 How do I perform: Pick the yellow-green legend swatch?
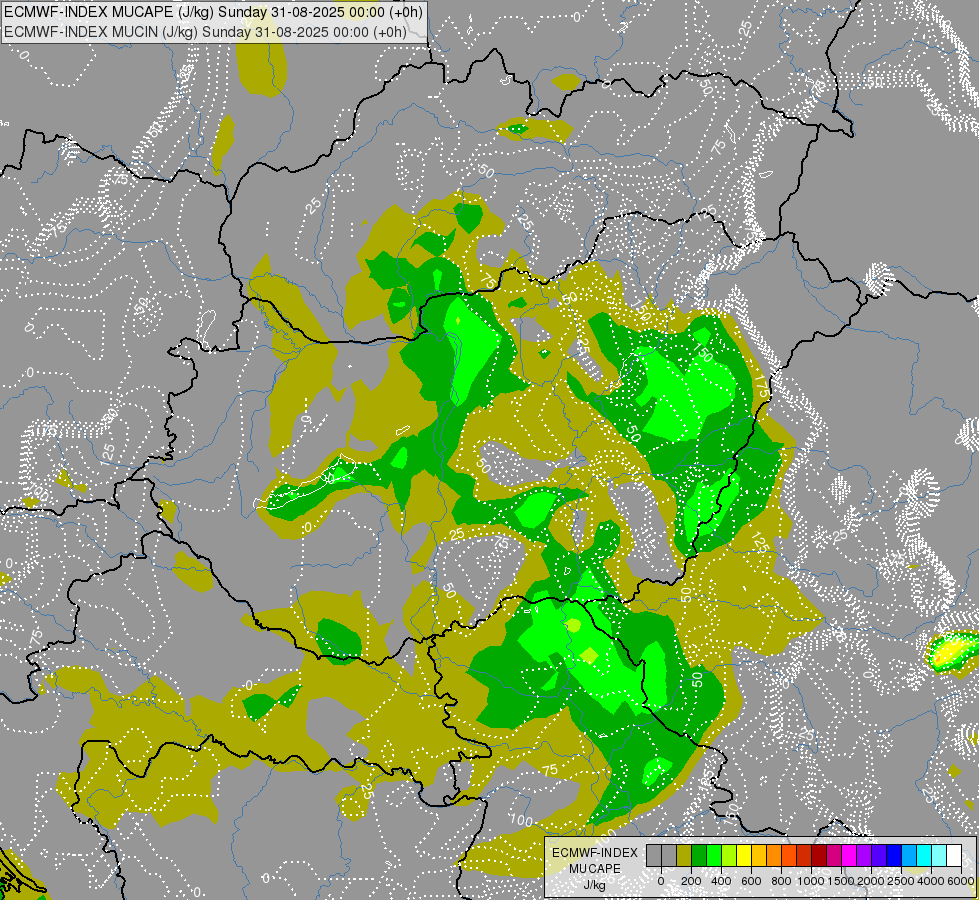pos(729,855)
